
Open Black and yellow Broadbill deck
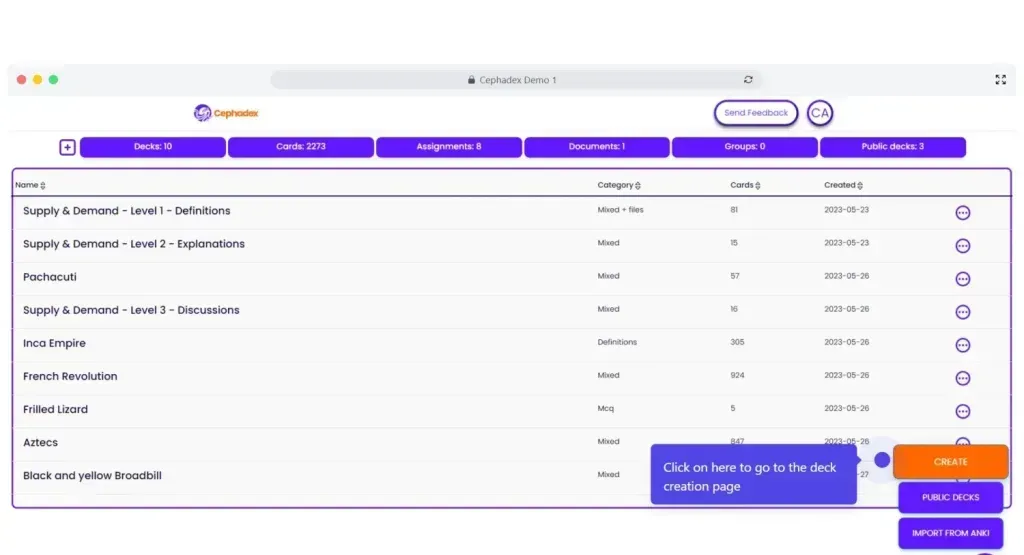point(92,475)
